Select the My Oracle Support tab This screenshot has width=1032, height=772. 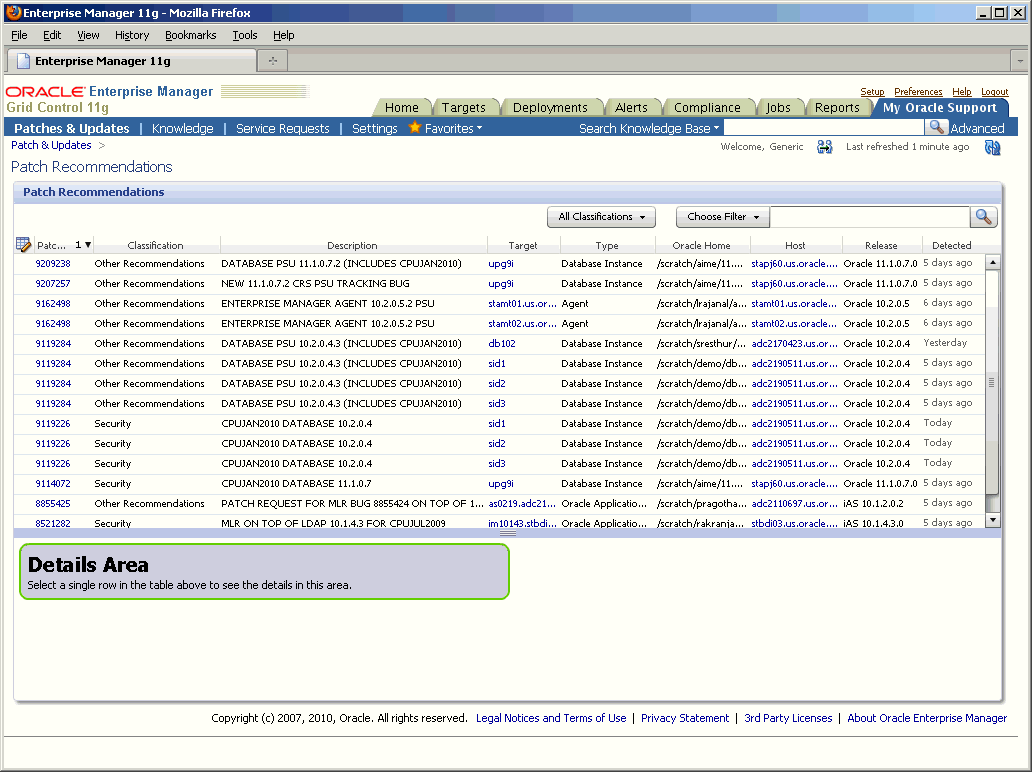point(939,107)
